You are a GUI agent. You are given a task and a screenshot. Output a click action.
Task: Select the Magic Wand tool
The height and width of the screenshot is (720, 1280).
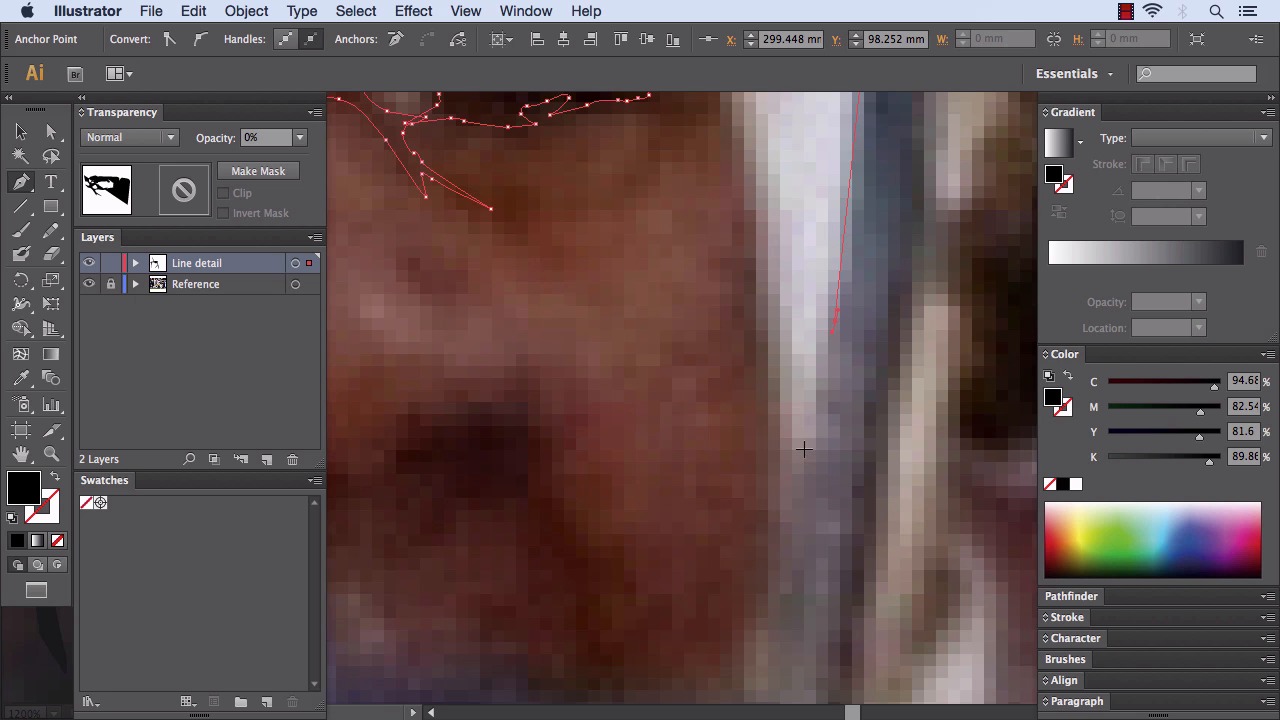coord(21,157)
